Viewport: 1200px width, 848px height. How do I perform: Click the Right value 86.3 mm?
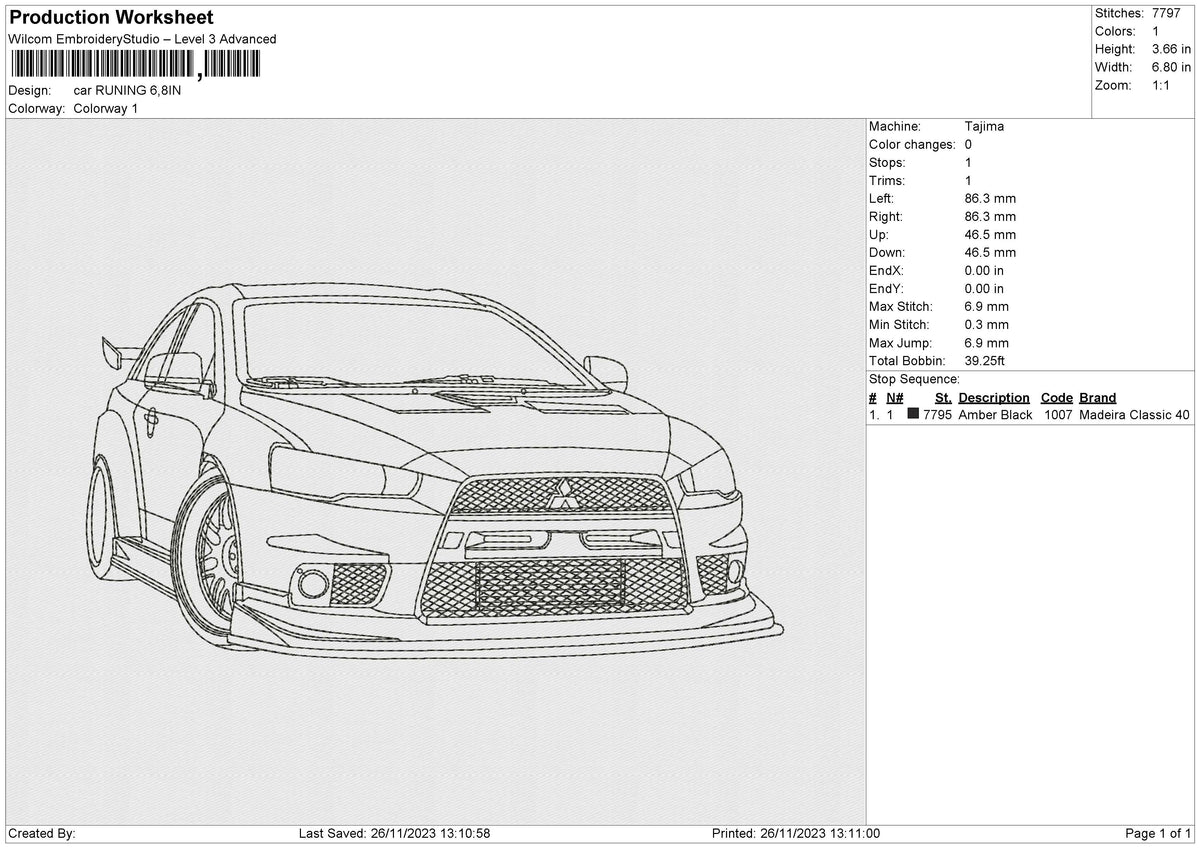point(990,216)
